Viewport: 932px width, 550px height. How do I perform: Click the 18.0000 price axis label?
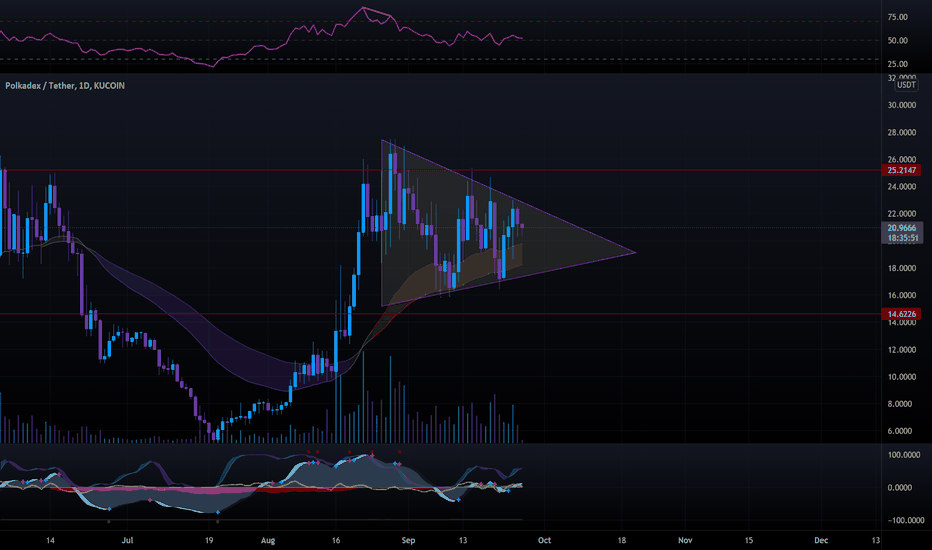point(901,268)
